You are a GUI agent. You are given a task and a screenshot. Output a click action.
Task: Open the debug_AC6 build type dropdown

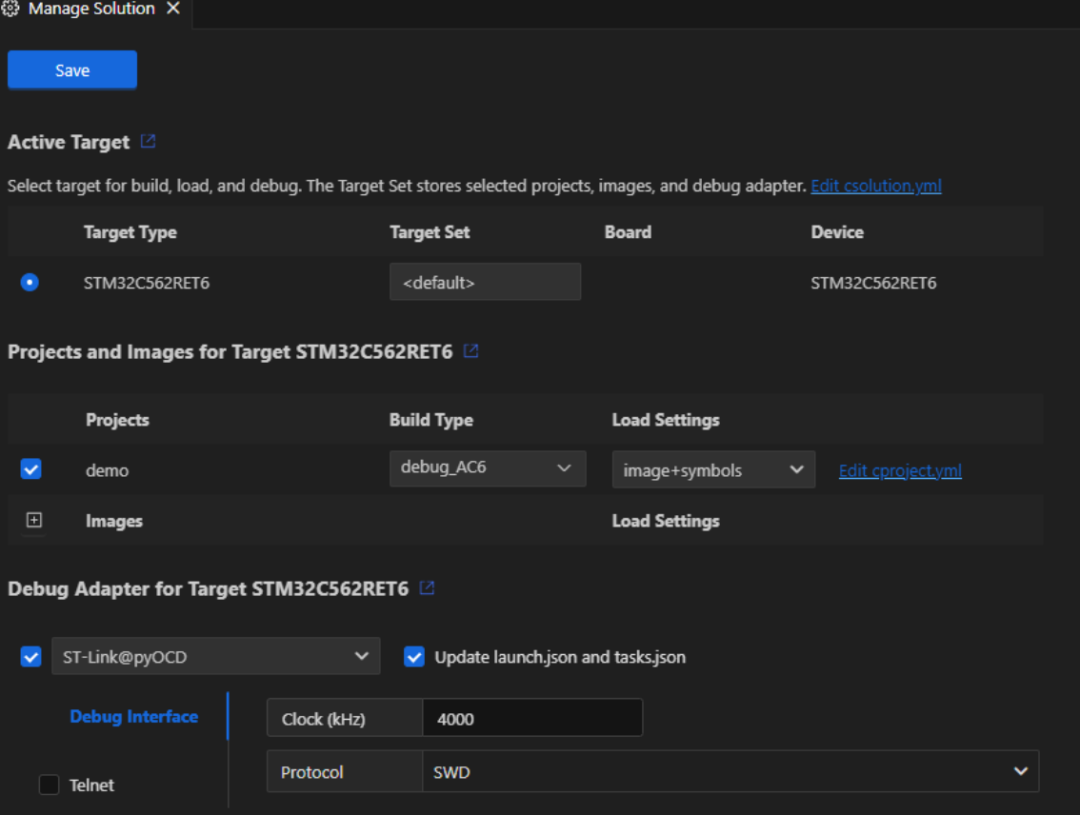(488, 468)
